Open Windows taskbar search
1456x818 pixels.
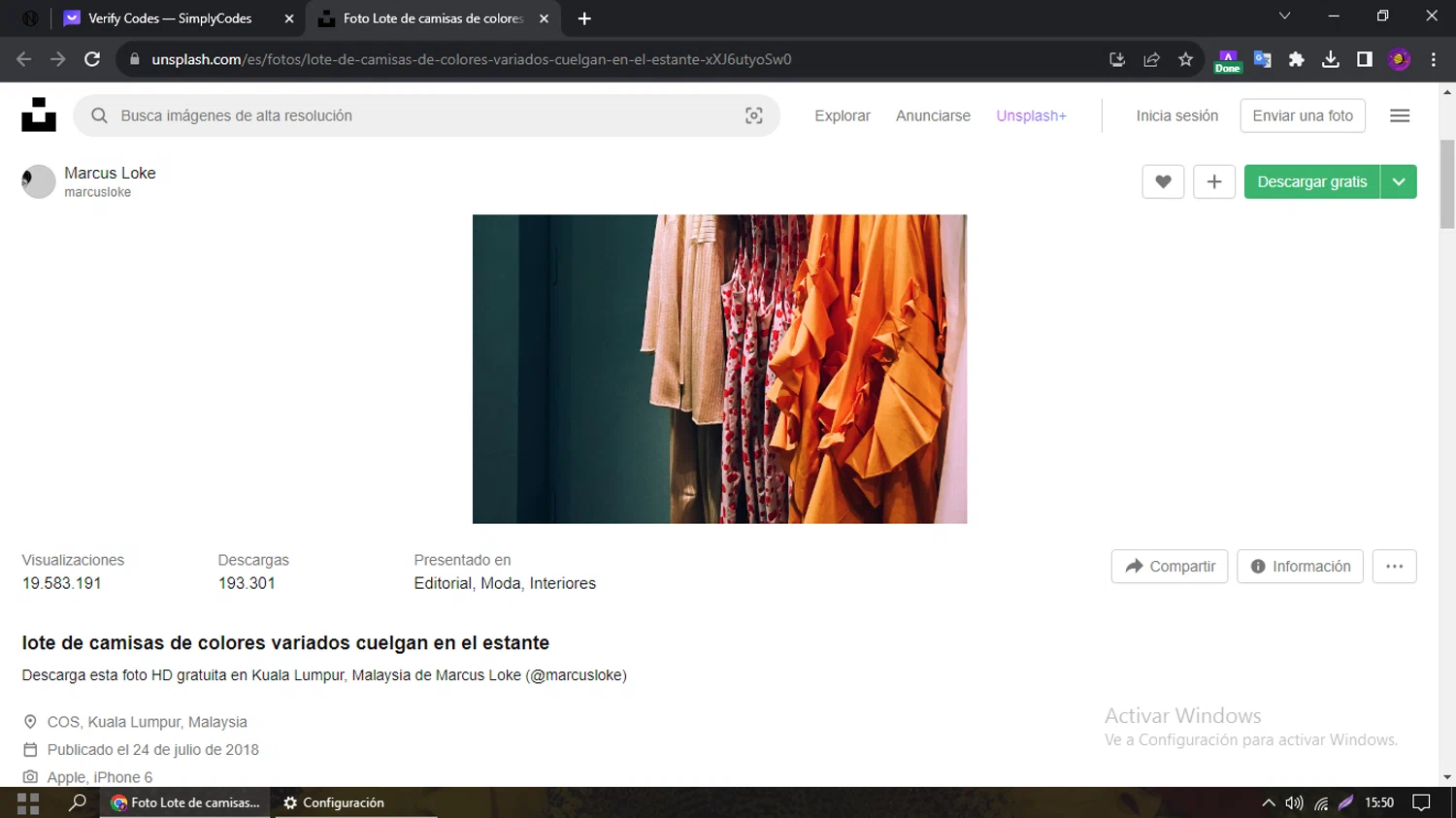[77, 802]
